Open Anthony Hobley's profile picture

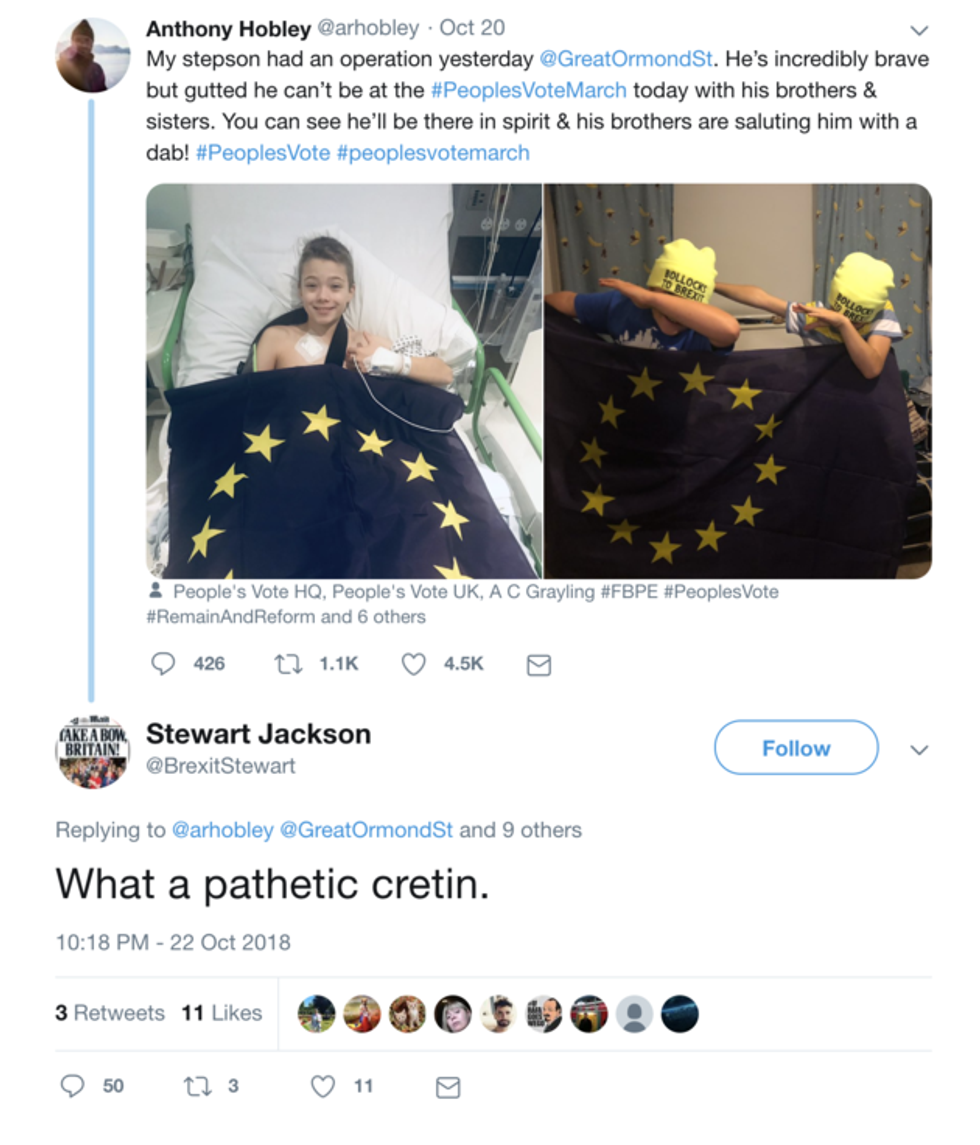click(93, 55)
